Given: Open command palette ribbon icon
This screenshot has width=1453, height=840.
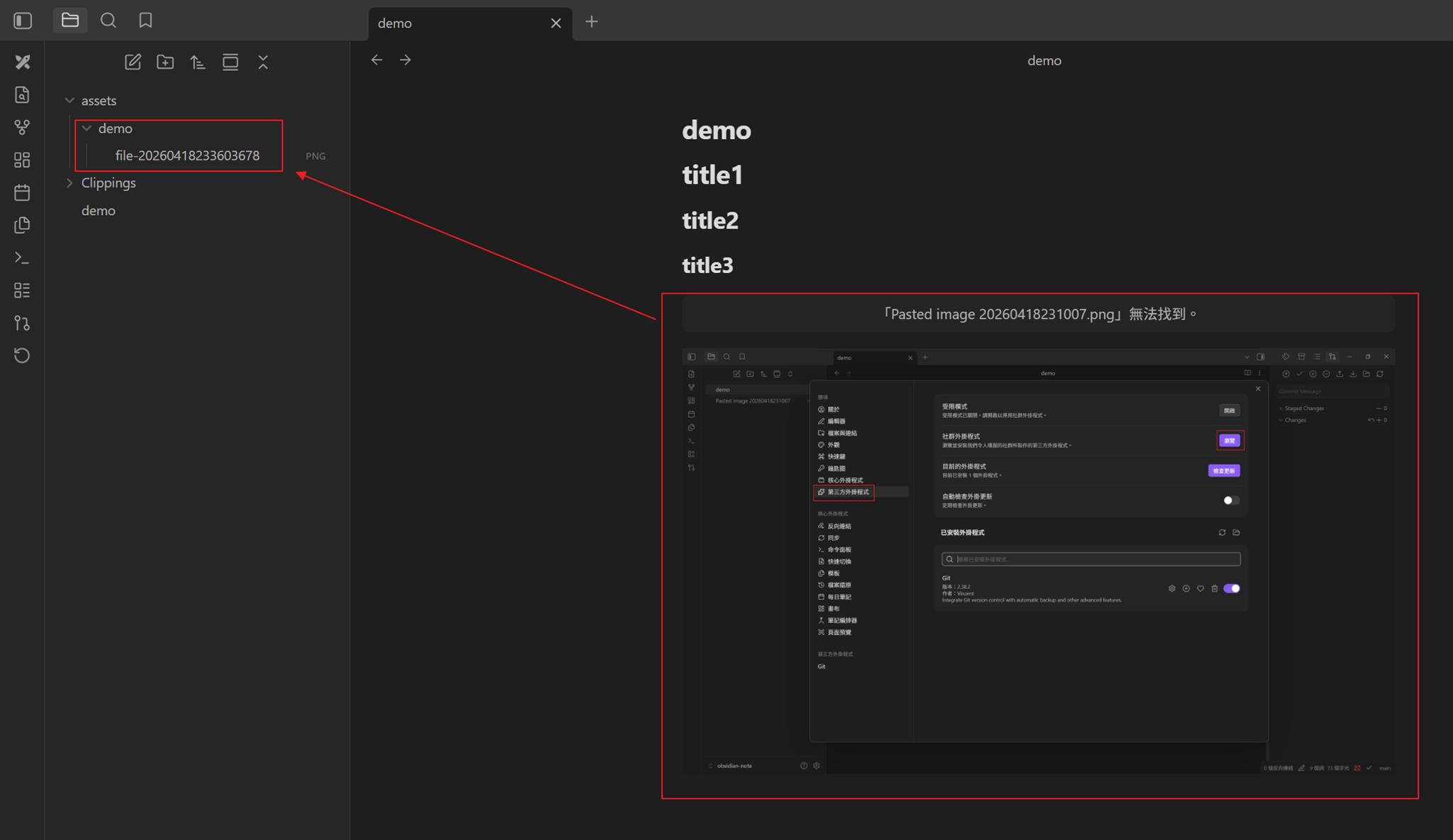Looking at the screenshot, I should click(x=22, y=258).
